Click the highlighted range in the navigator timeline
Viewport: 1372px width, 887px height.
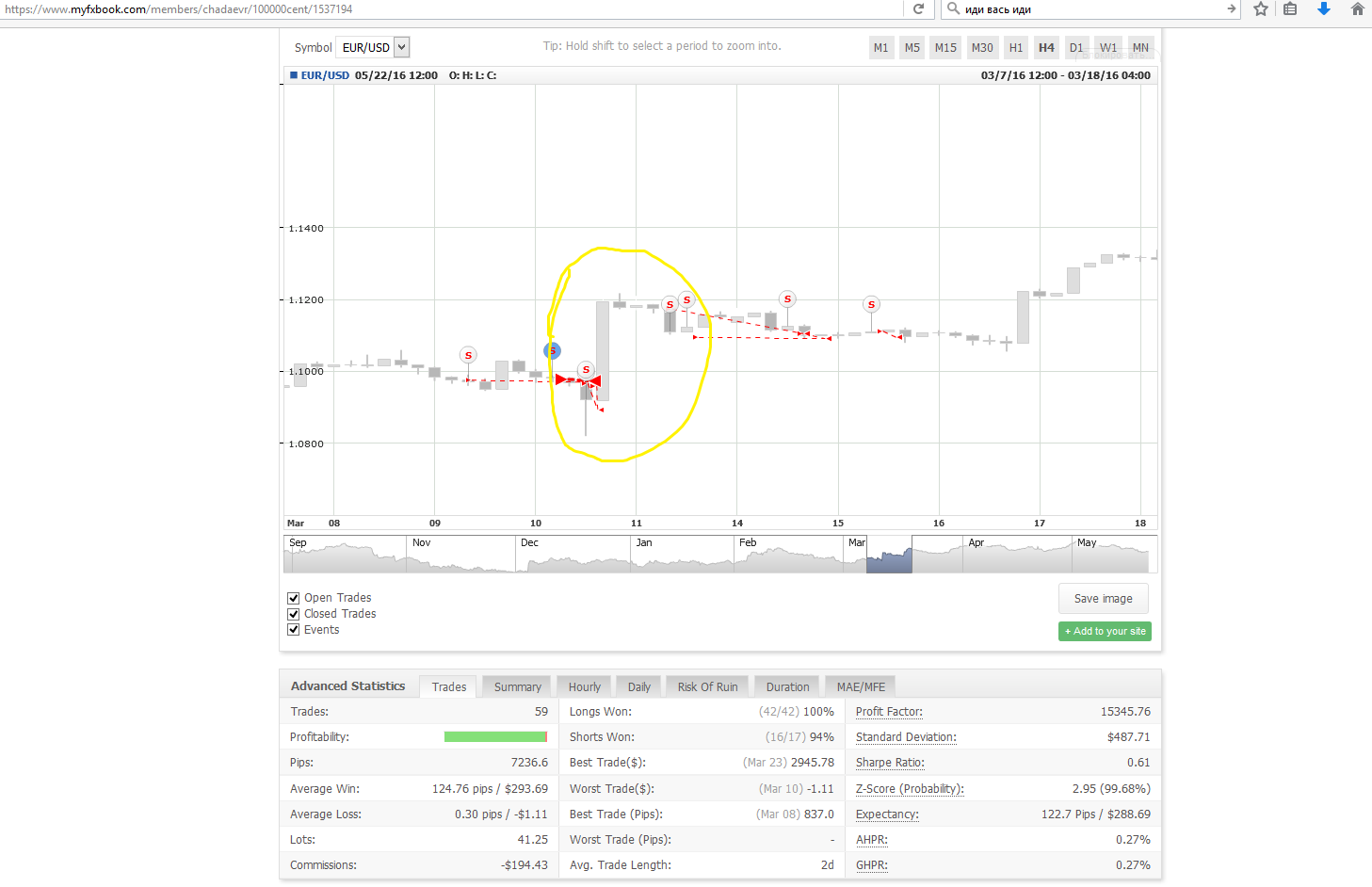click(889, 555)
